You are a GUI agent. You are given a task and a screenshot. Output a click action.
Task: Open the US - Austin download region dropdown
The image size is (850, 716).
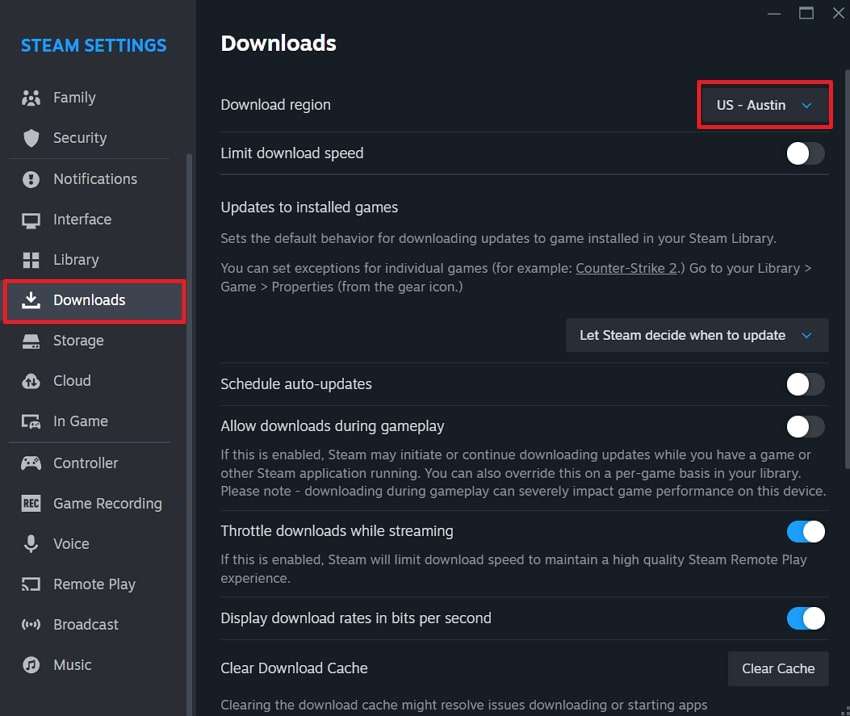coord(764,105)
